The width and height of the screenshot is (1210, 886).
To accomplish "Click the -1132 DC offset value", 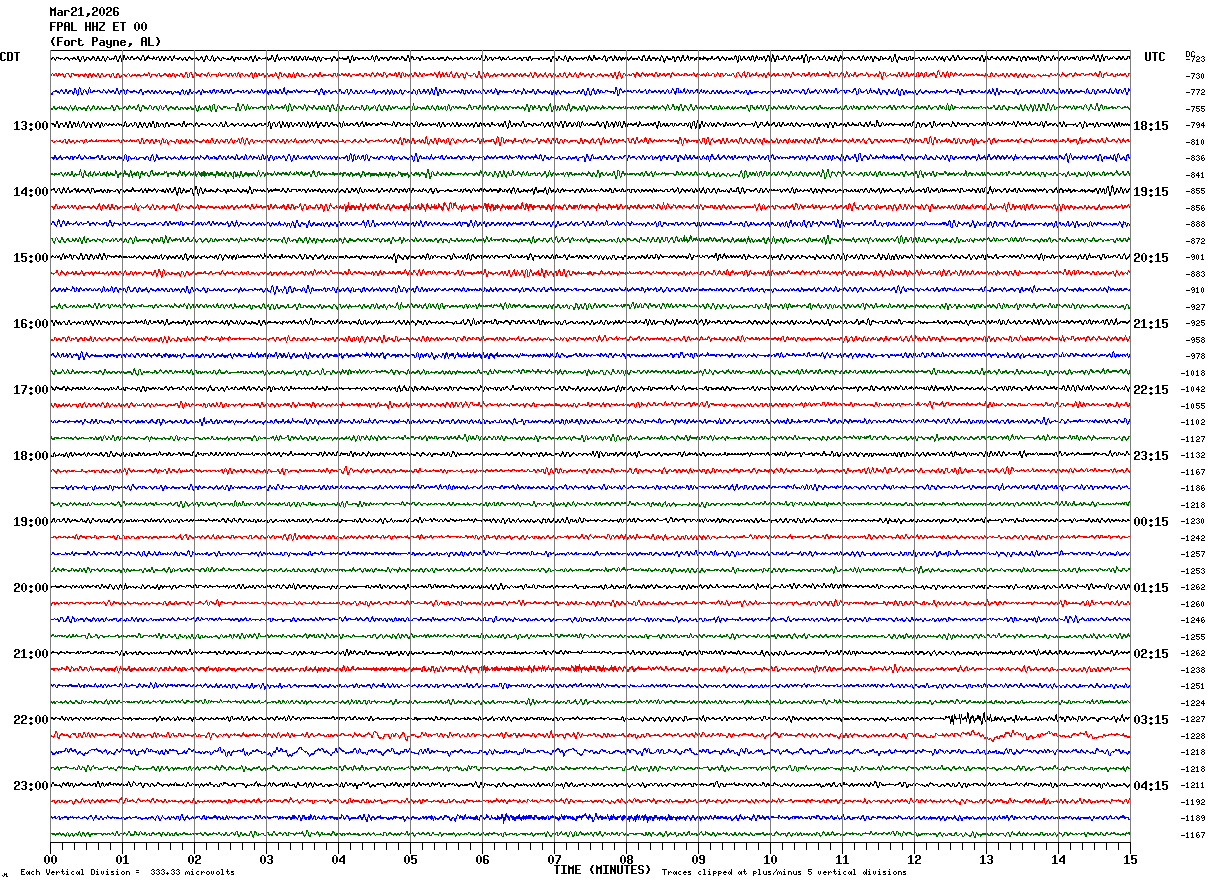I will pyautogui.click(x=1193, y=455).
